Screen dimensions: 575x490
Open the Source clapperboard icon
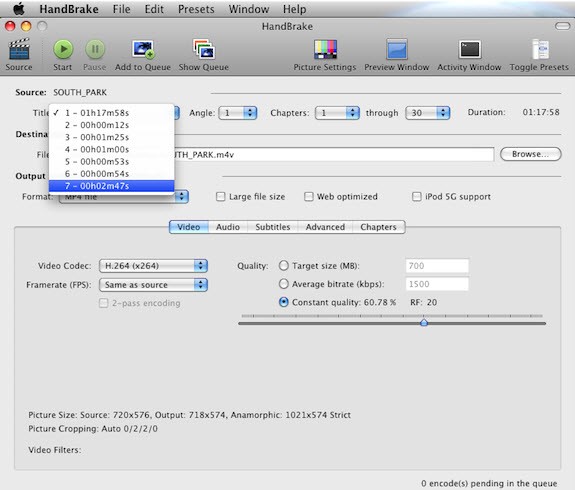coord(19,49)
